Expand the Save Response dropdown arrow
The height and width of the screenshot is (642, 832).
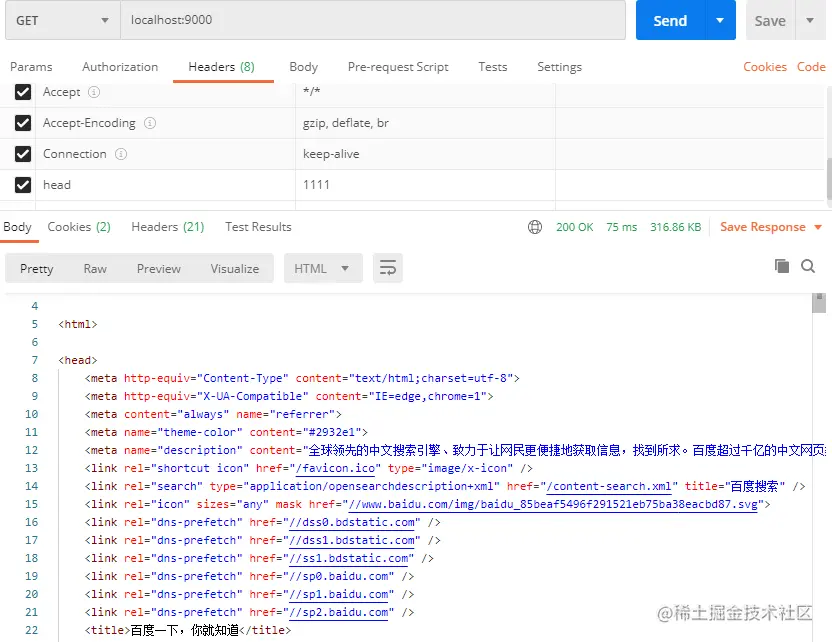coord(818,227)
